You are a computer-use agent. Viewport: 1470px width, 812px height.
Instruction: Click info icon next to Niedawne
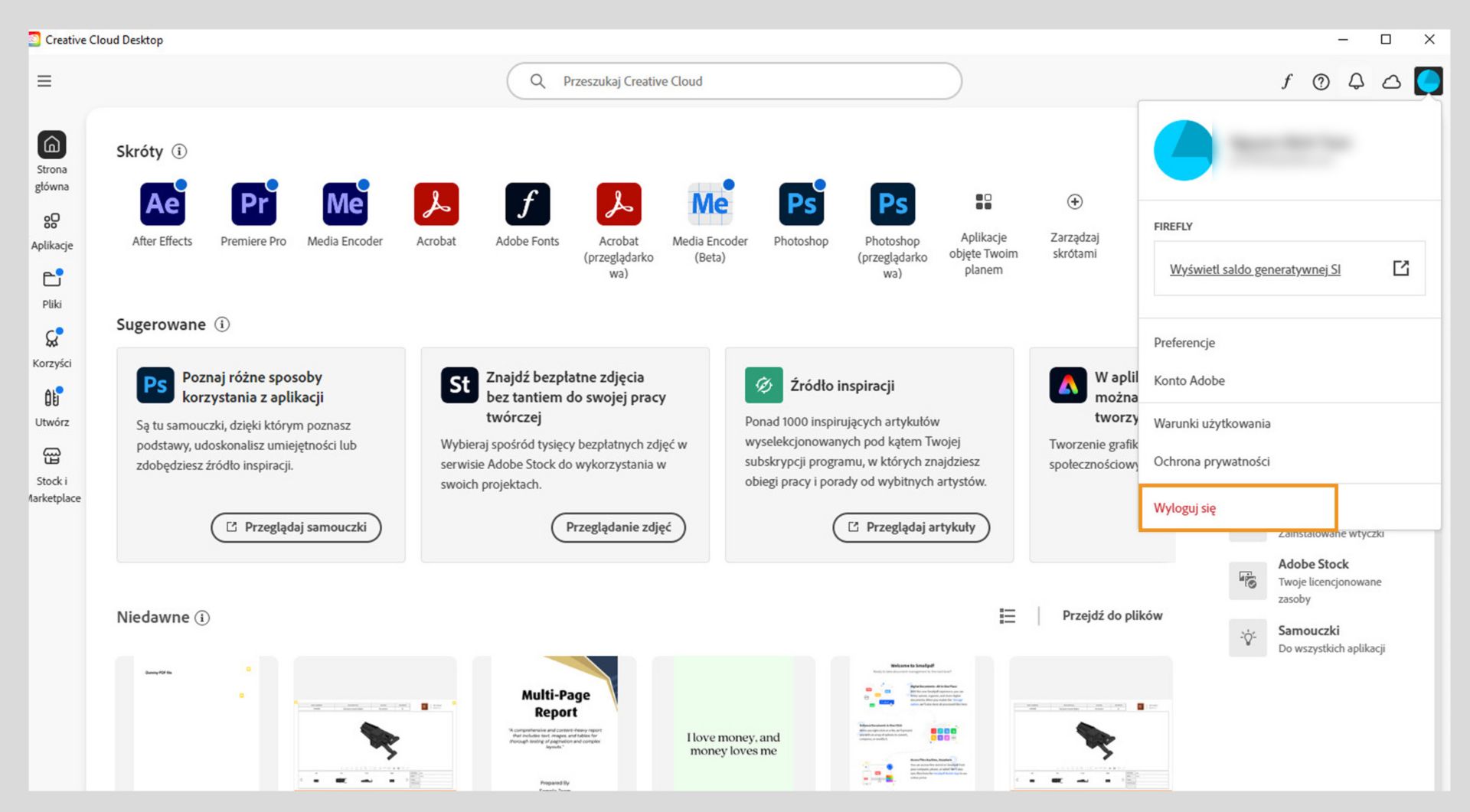(x=202, y=618)
